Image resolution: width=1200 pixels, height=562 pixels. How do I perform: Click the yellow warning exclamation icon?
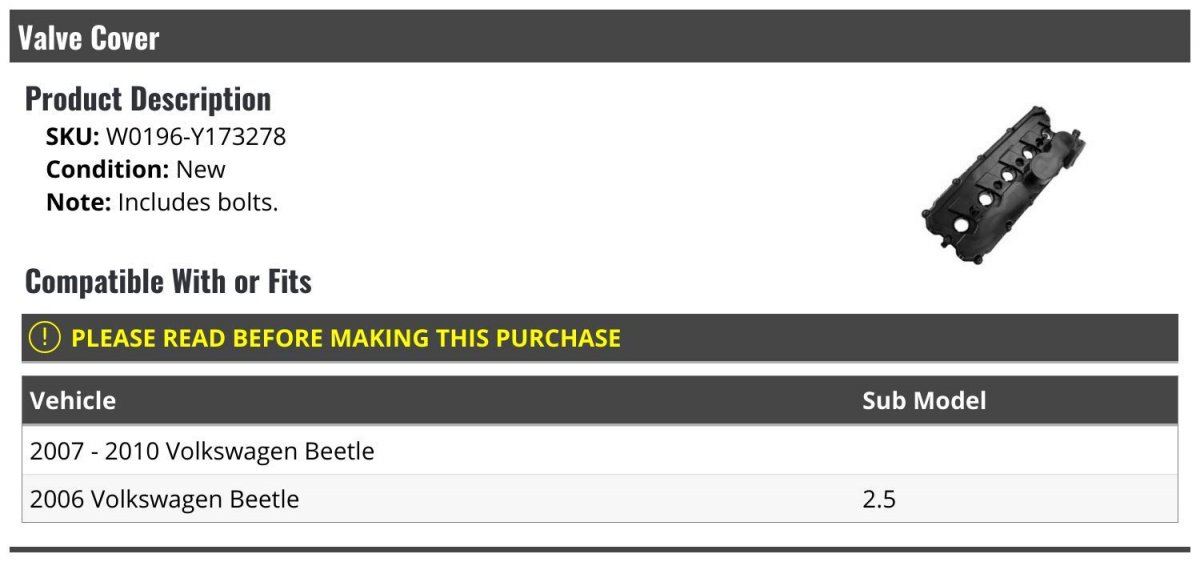tap(45, 338)
